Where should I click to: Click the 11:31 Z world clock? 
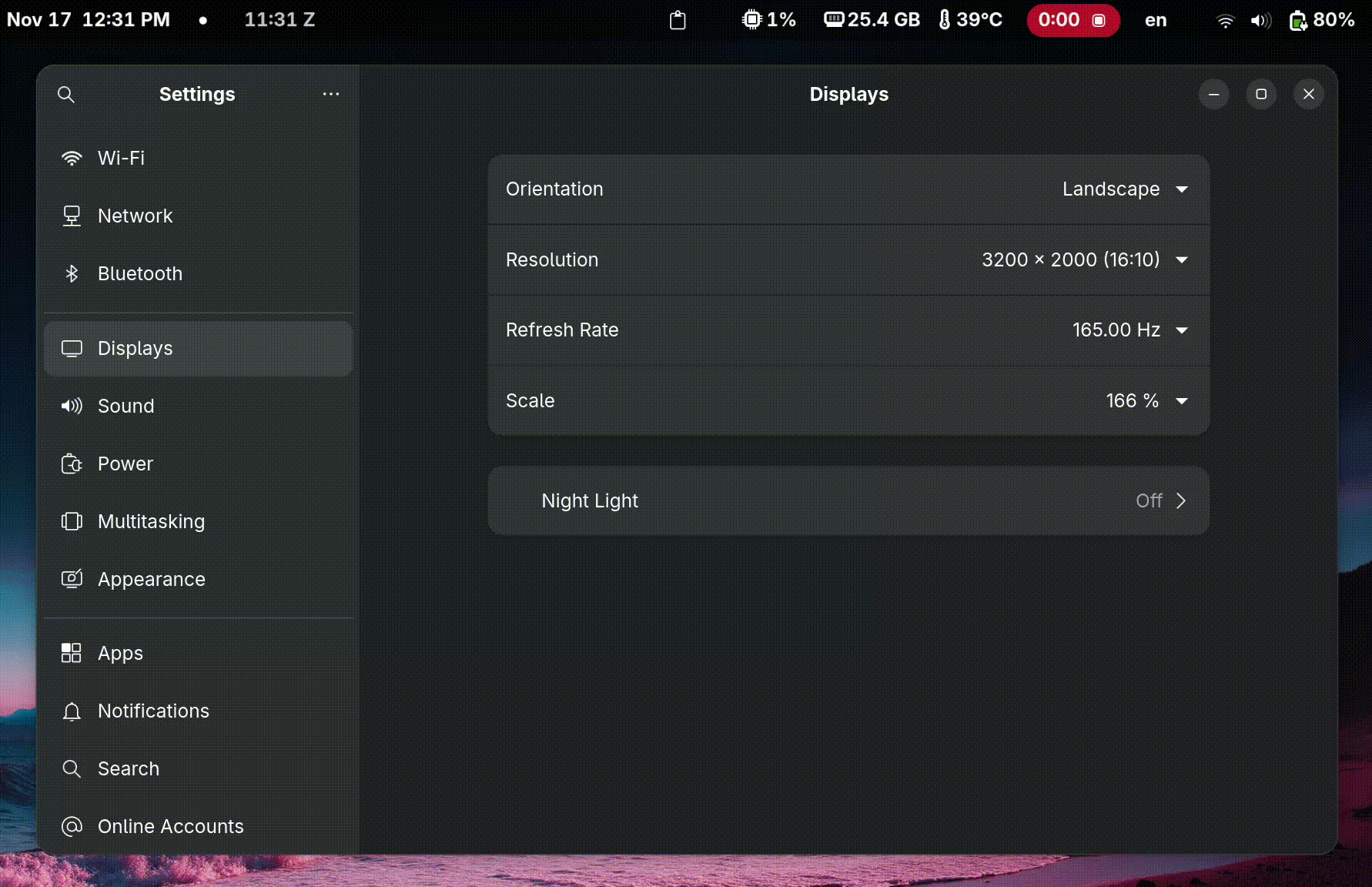[x=279, y=20]
